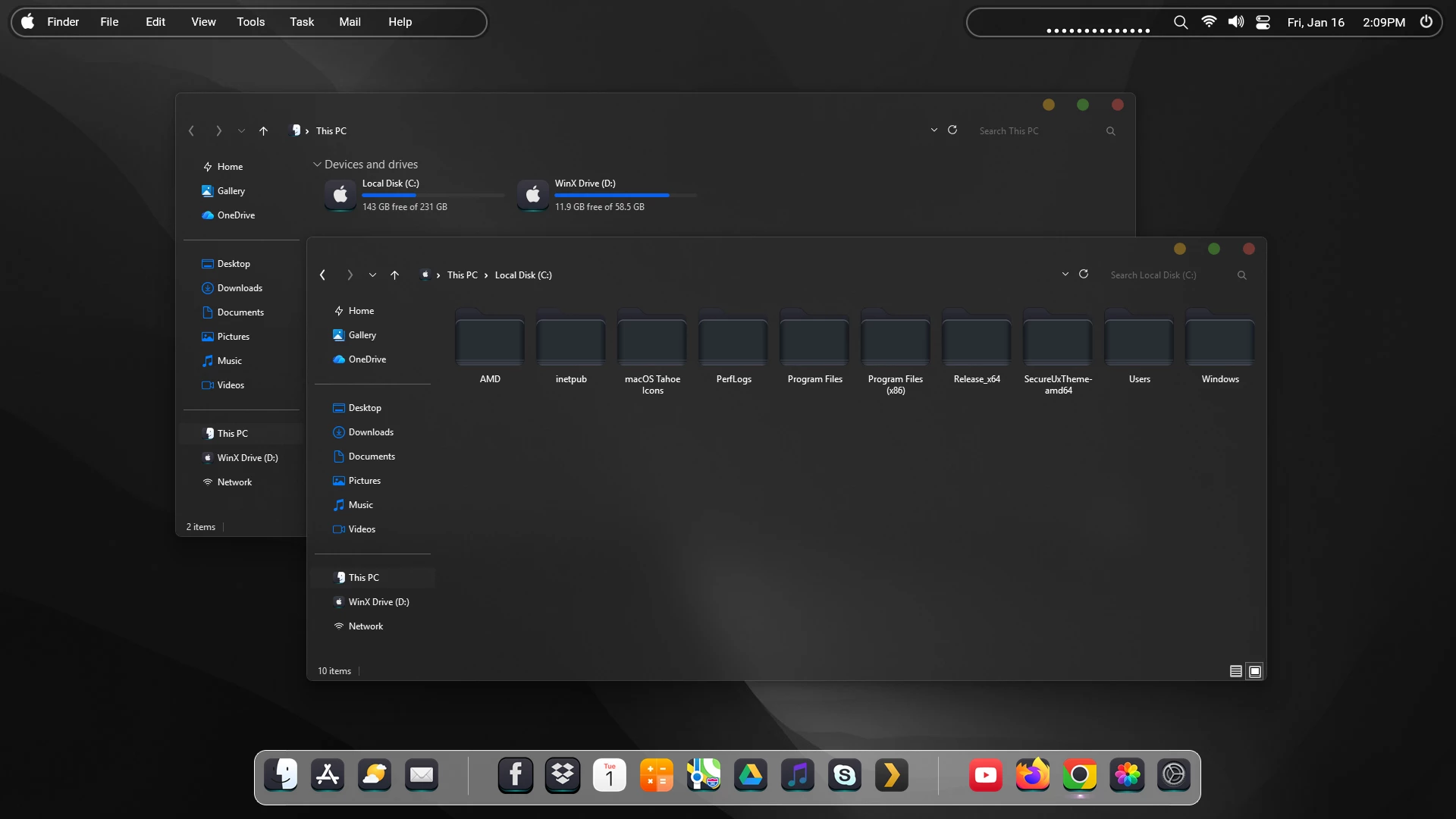Switch to large icons view in Local Disk window

click(1255, 671)
